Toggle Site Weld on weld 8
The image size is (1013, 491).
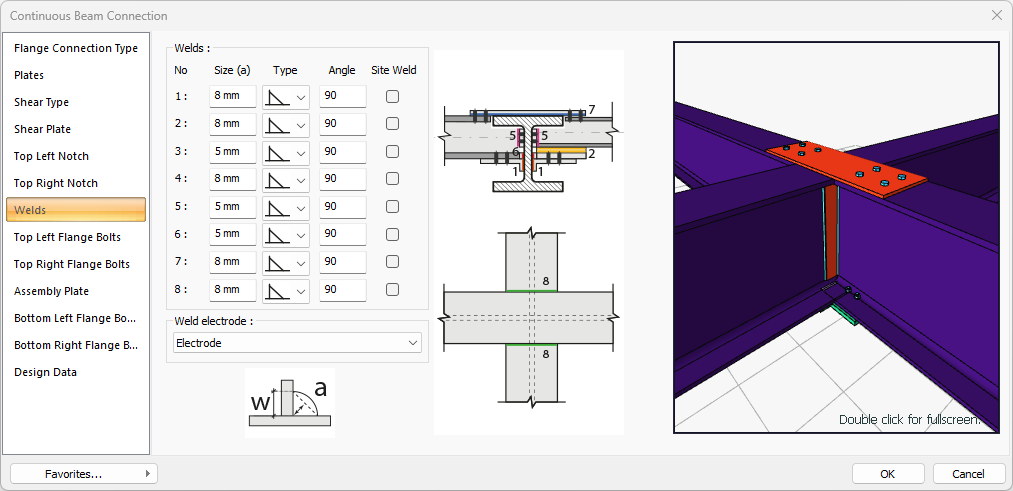point(393,290)
